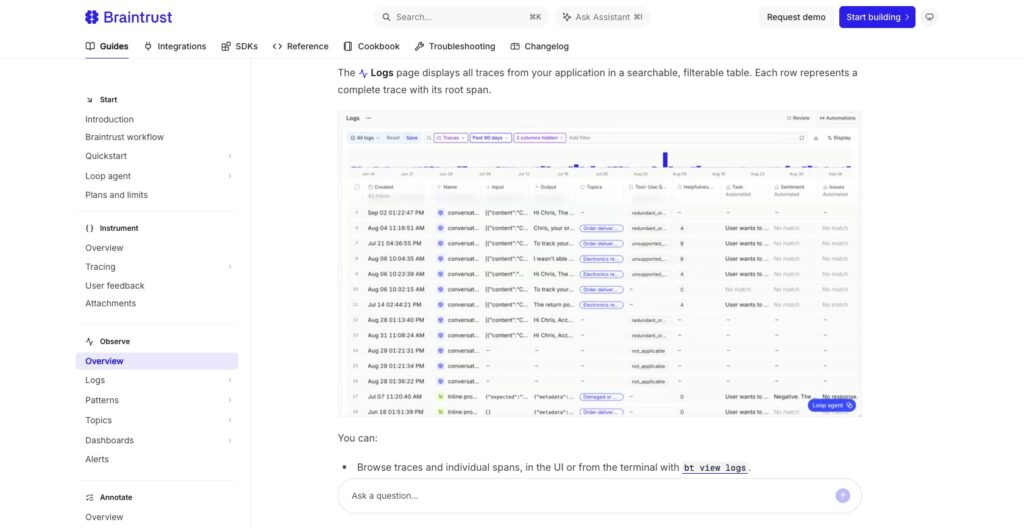The width and height of the screenshot is (1024, 528).
Task: Expand the Tracing chevron
Action: click(x=230, y=267)
